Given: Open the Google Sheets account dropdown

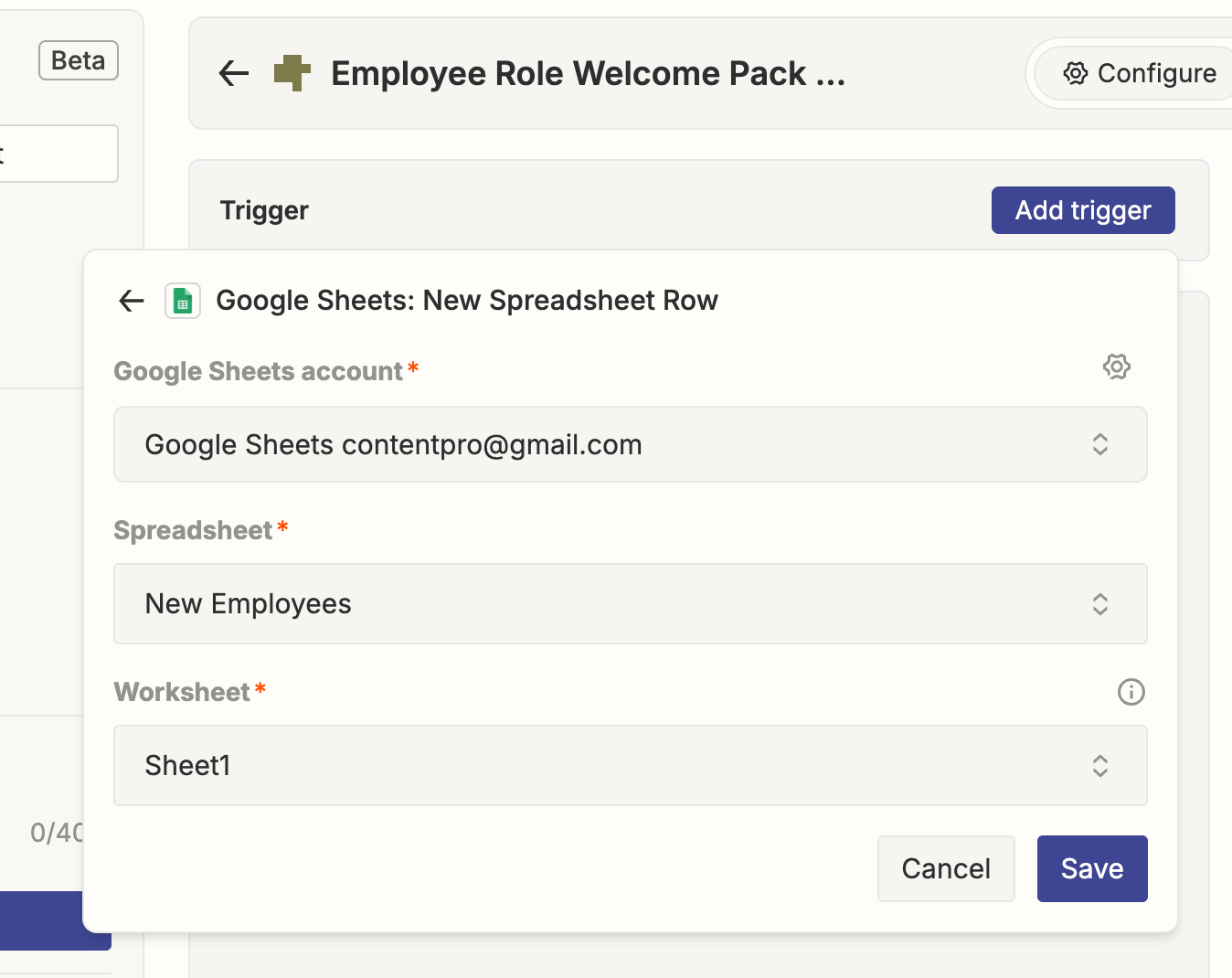Looking at the screenshot, I should pyautogui.click(x=631, y=444).
